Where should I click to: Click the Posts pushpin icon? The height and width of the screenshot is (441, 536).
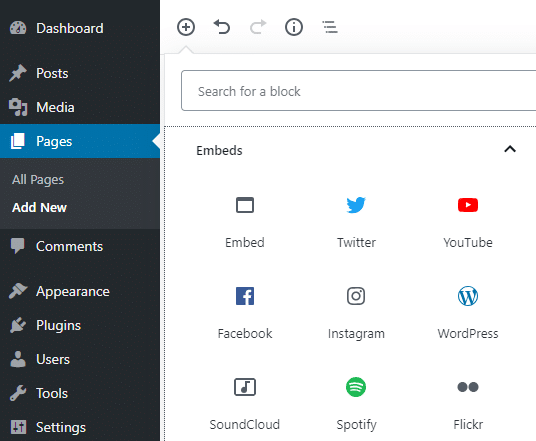18,73
